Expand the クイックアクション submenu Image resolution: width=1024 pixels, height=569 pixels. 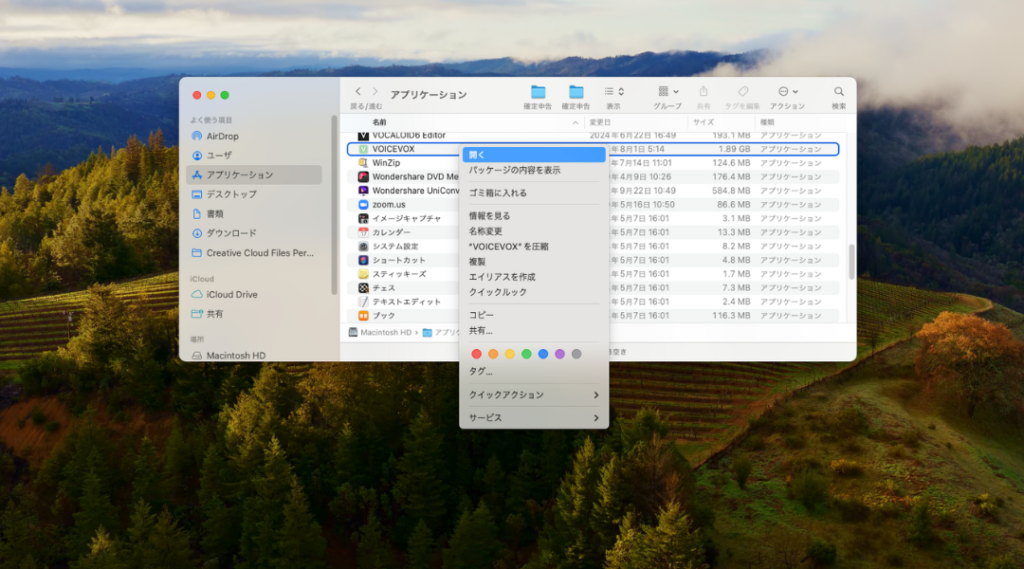point(533,395)
